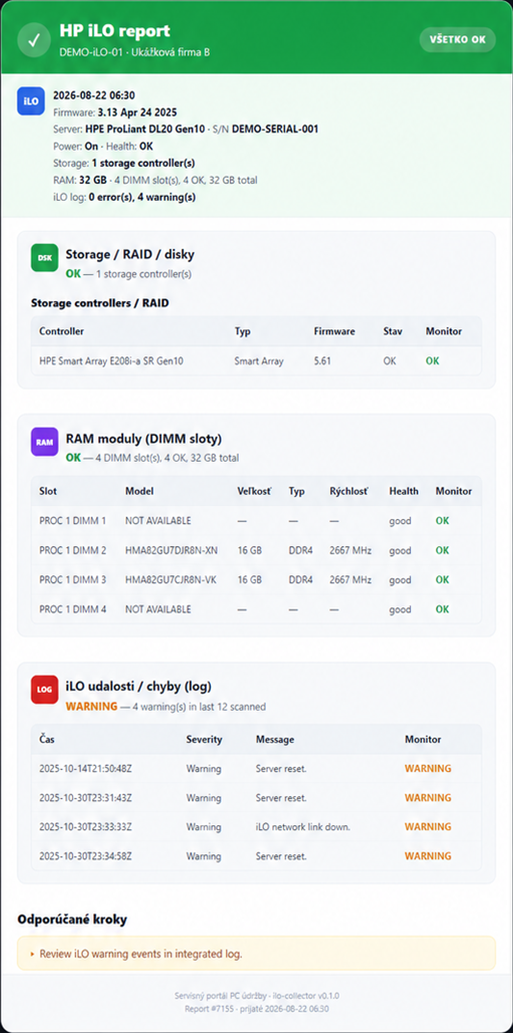
Task: Click 'WARNING — 4 warning(s) in last 12 scanned'
Action: pyautogui.click(x=166, y=707)
